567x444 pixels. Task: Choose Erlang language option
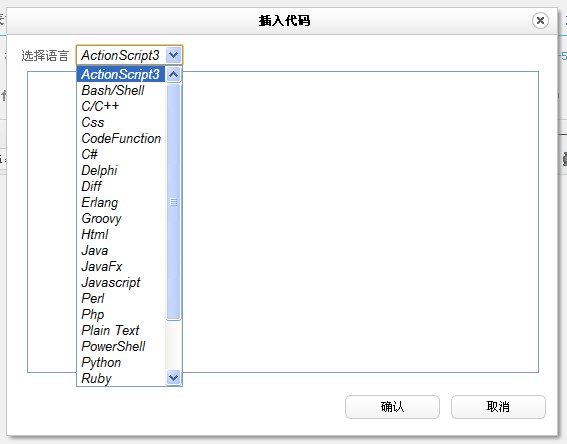[x=121, y=202]
